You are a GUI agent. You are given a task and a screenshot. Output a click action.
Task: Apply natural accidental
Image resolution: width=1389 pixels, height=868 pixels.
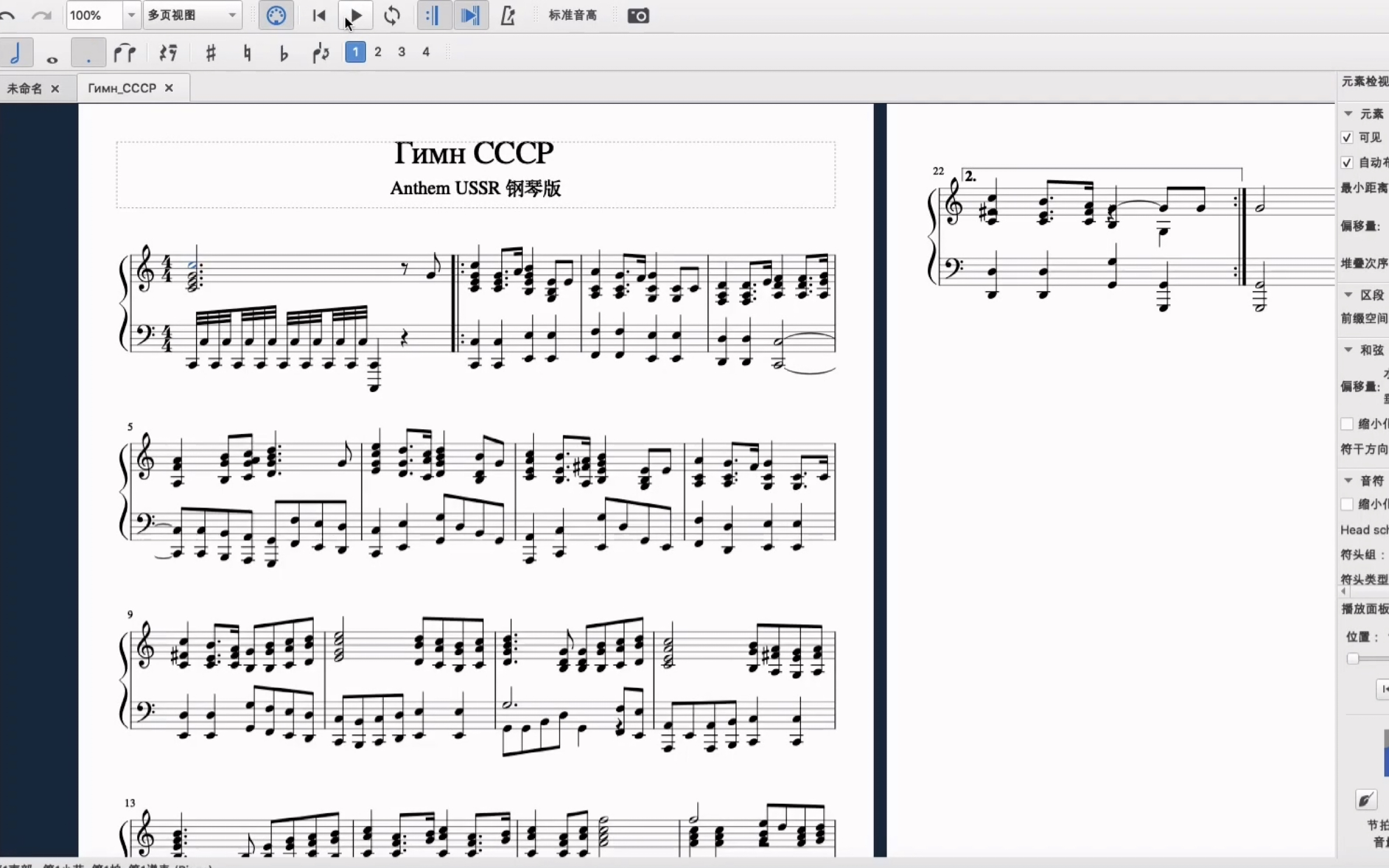[x=247, y=53]
